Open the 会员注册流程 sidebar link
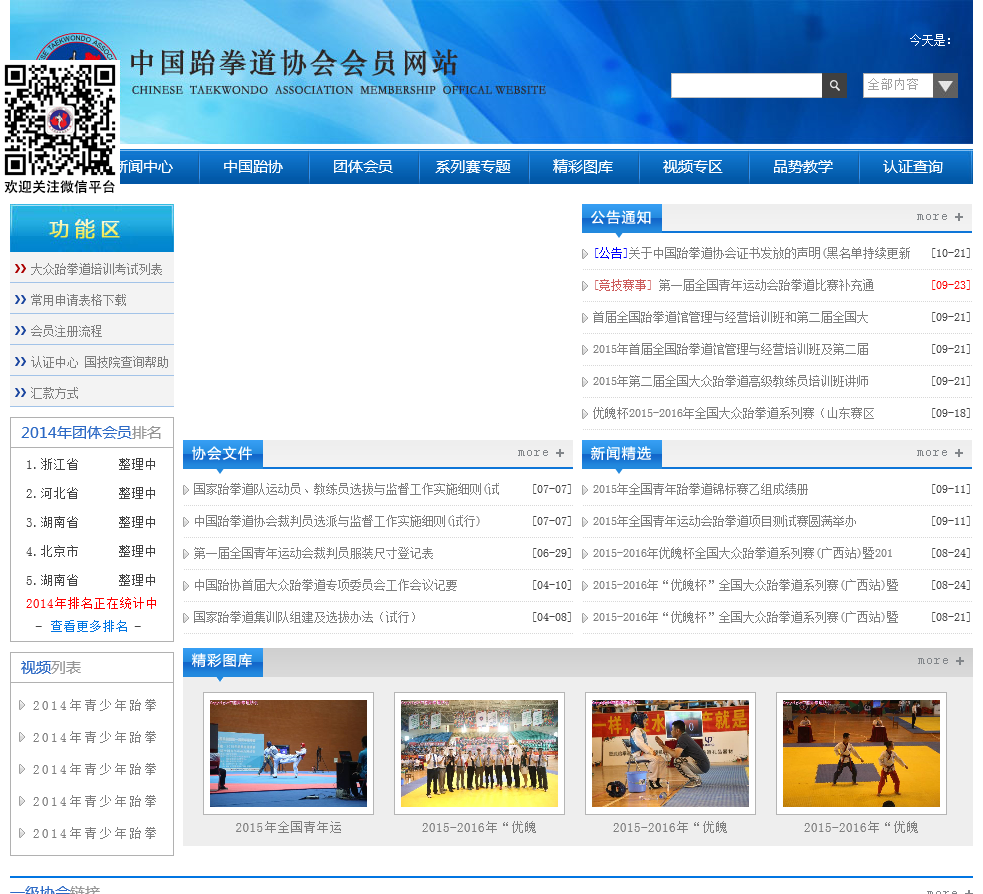 coord(66,331)
